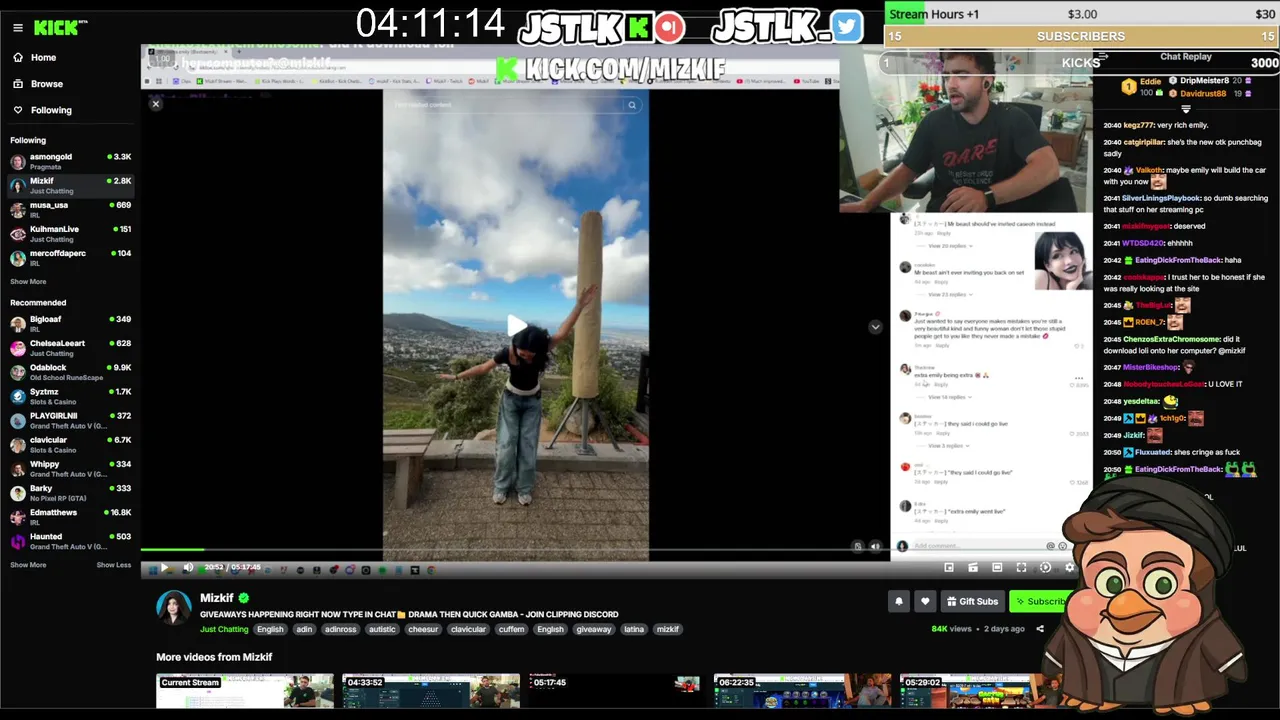This screenshot has height=720, width=1280.
Task: Open the Current Stream video thumbnail
Action: click(x=245, y=691)
